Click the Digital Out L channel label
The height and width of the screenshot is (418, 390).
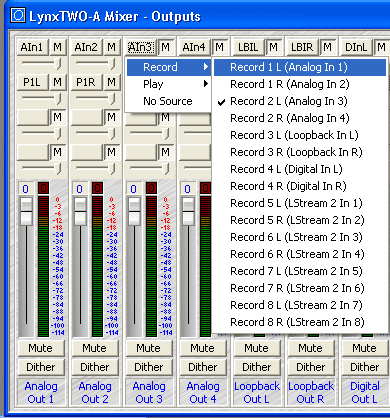click(365, 392)
